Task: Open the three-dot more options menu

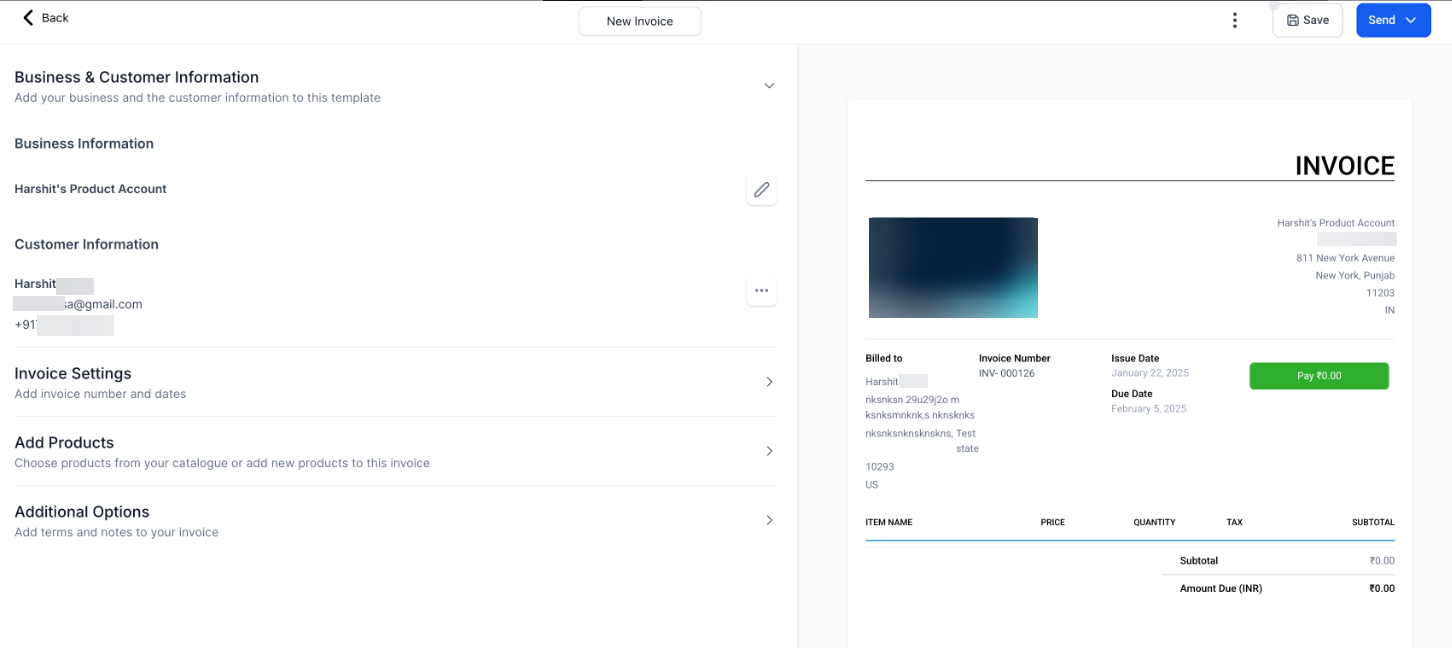Action: click(1235, 20)
